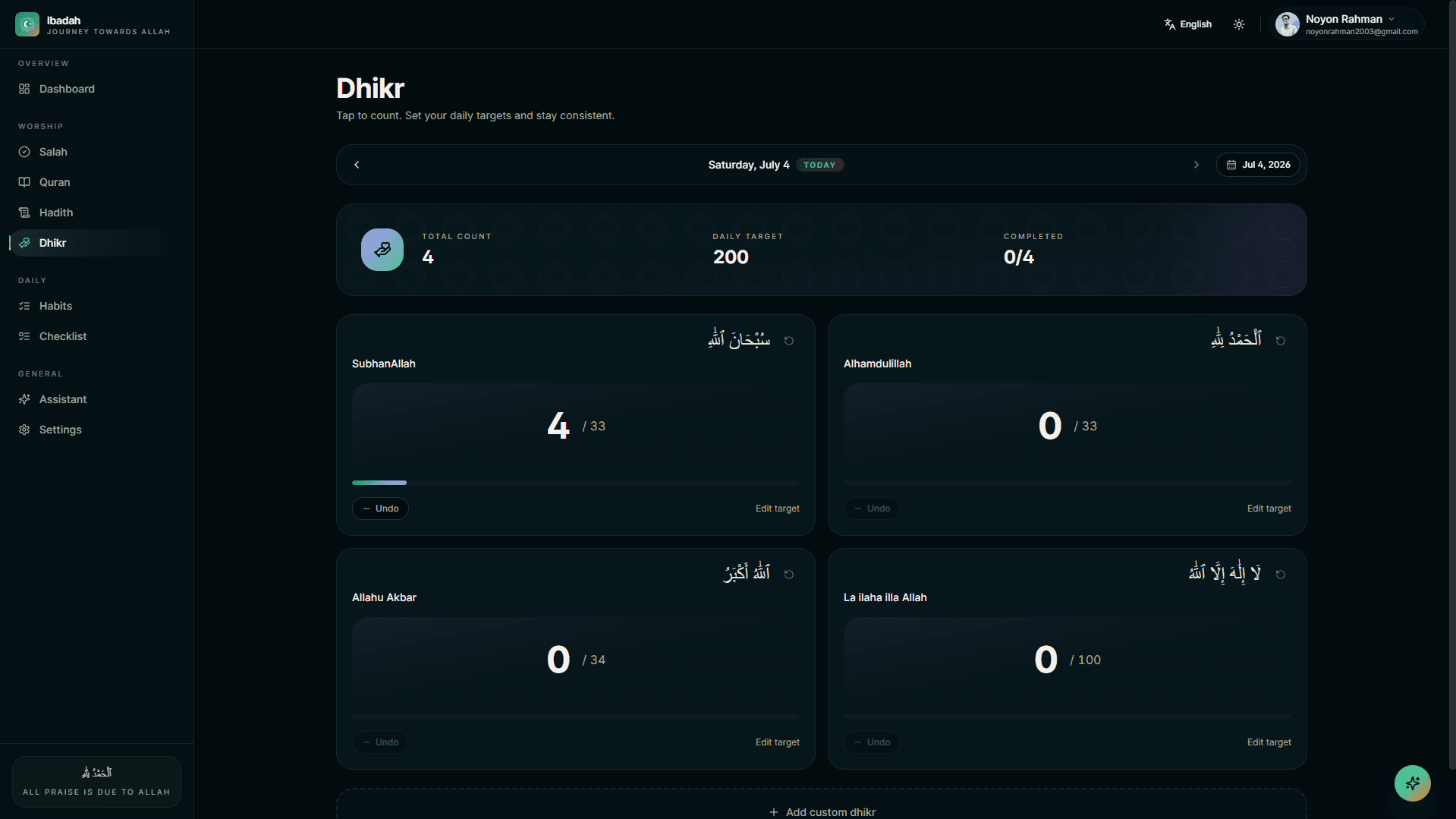This screenshot has width=1456, height=819.
Task: Open the Jul 4, 2026 date picker
Action: (x=1259, y=165)
